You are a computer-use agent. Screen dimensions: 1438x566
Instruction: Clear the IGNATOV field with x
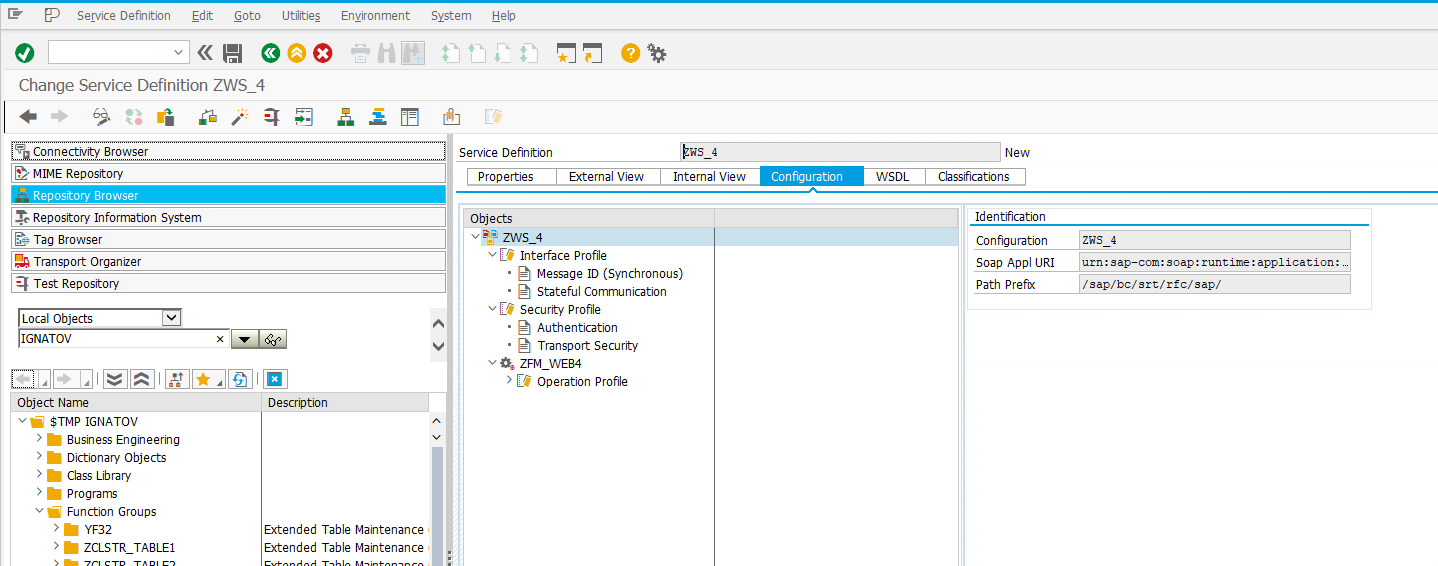point(220,339)
